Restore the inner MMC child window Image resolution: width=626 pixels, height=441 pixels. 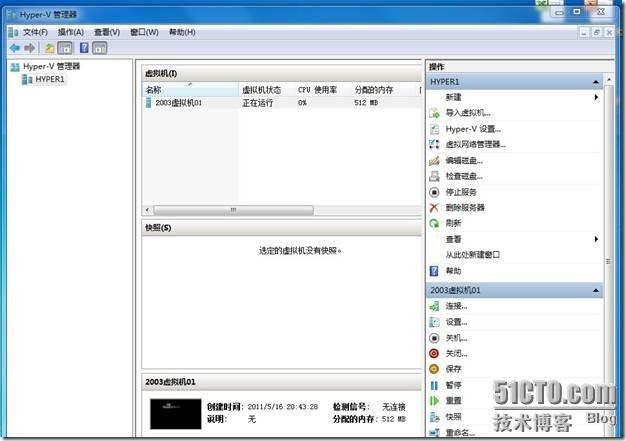[x=596, y=33]
